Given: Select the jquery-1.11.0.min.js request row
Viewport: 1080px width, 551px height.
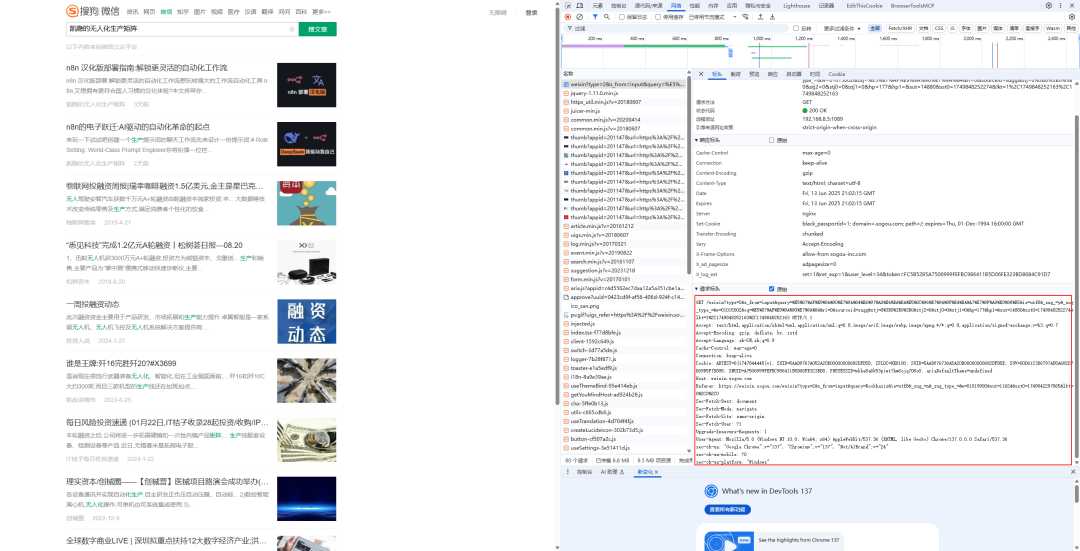Looking at the screenshot, I should pyautogui.click(x=624, y=92).
